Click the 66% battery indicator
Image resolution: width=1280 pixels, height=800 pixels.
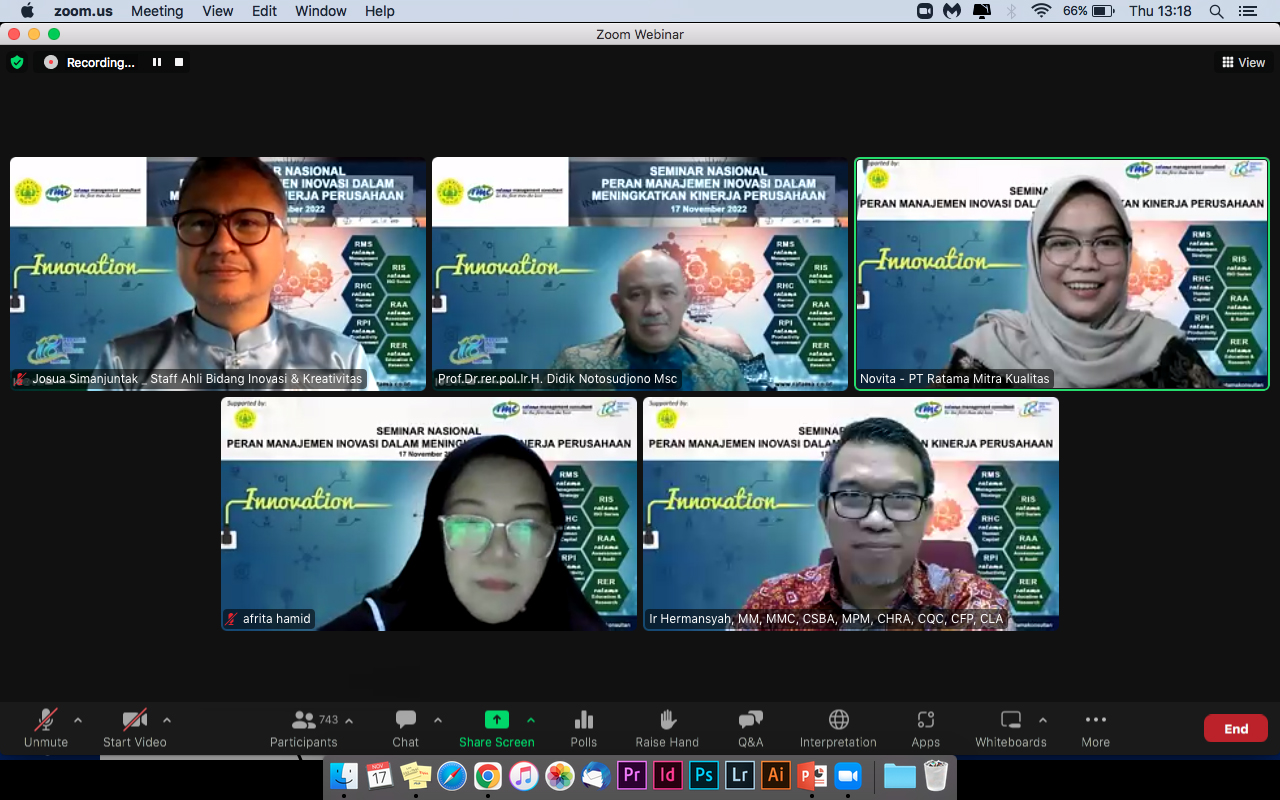[x=1089, y=11]
